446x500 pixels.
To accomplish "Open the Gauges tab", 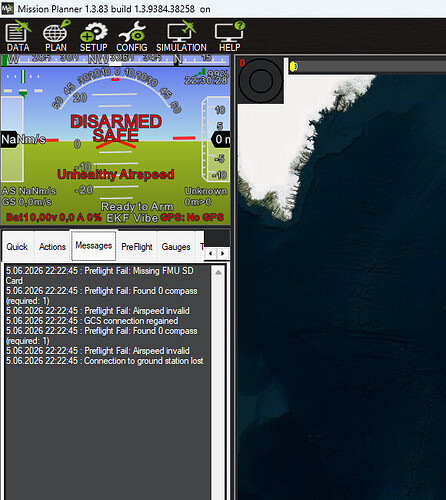I will coord(176,247).
